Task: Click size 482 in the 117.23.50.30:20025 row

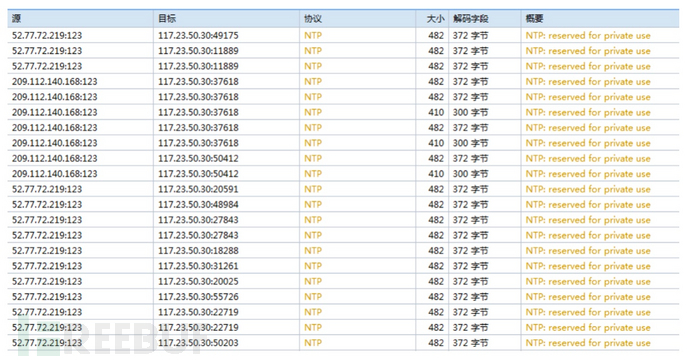Action: (x=436, y=282)
